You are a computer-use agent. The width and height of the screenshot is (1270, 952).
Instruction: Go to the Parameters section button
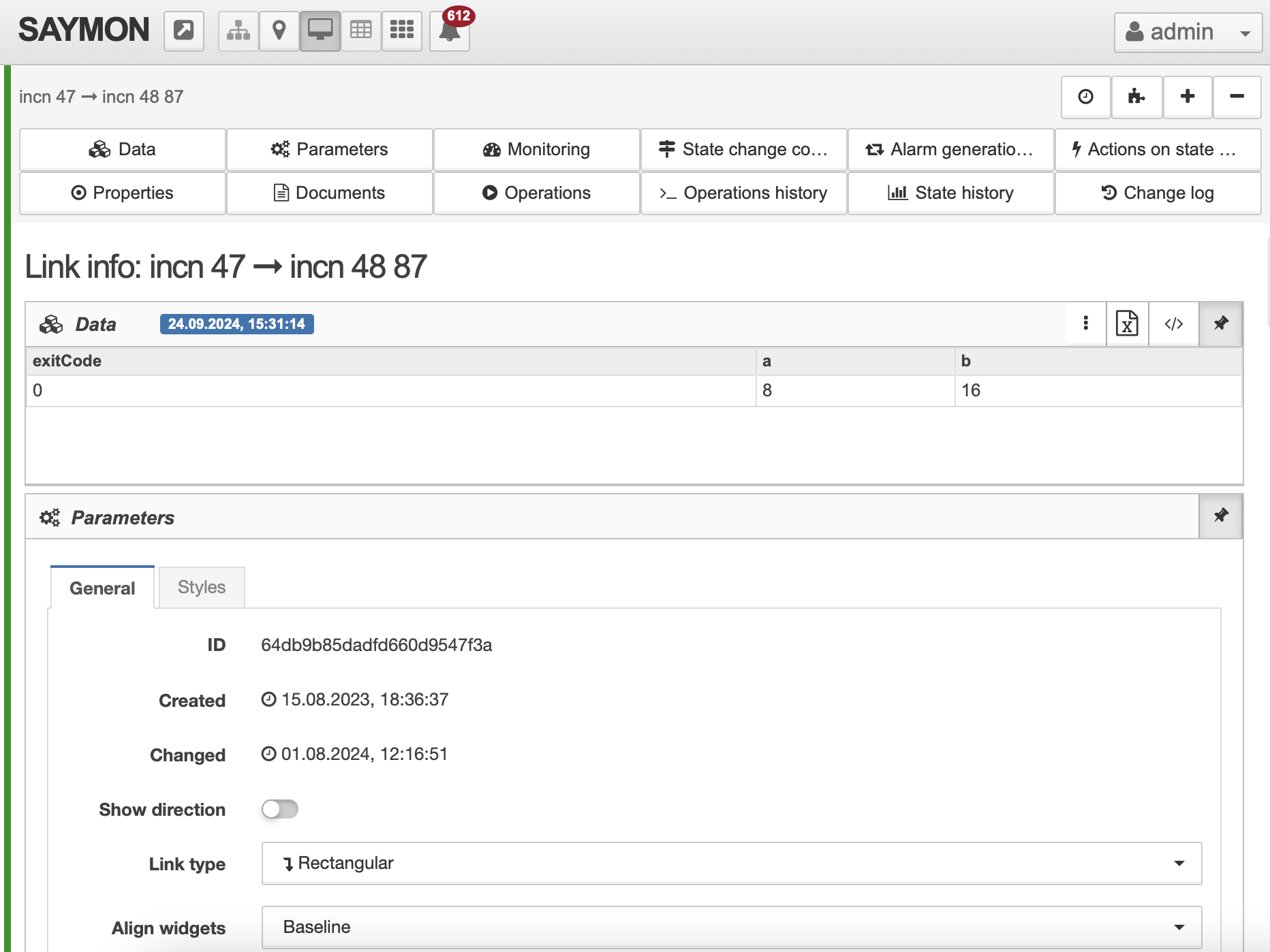(330, 149)
